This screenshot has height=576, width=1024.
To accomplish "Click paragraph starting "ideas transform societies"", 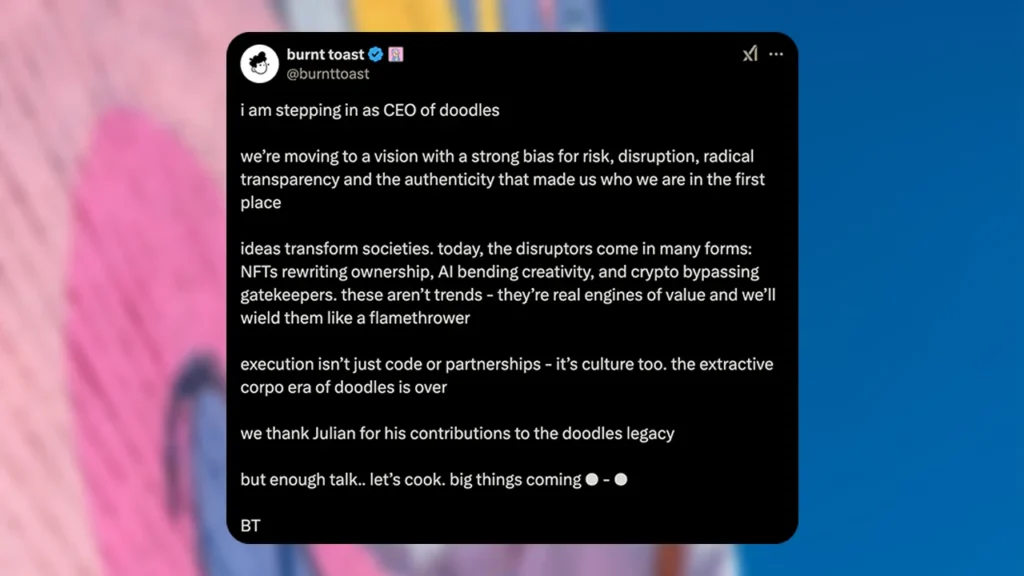I will pos(507,283).
